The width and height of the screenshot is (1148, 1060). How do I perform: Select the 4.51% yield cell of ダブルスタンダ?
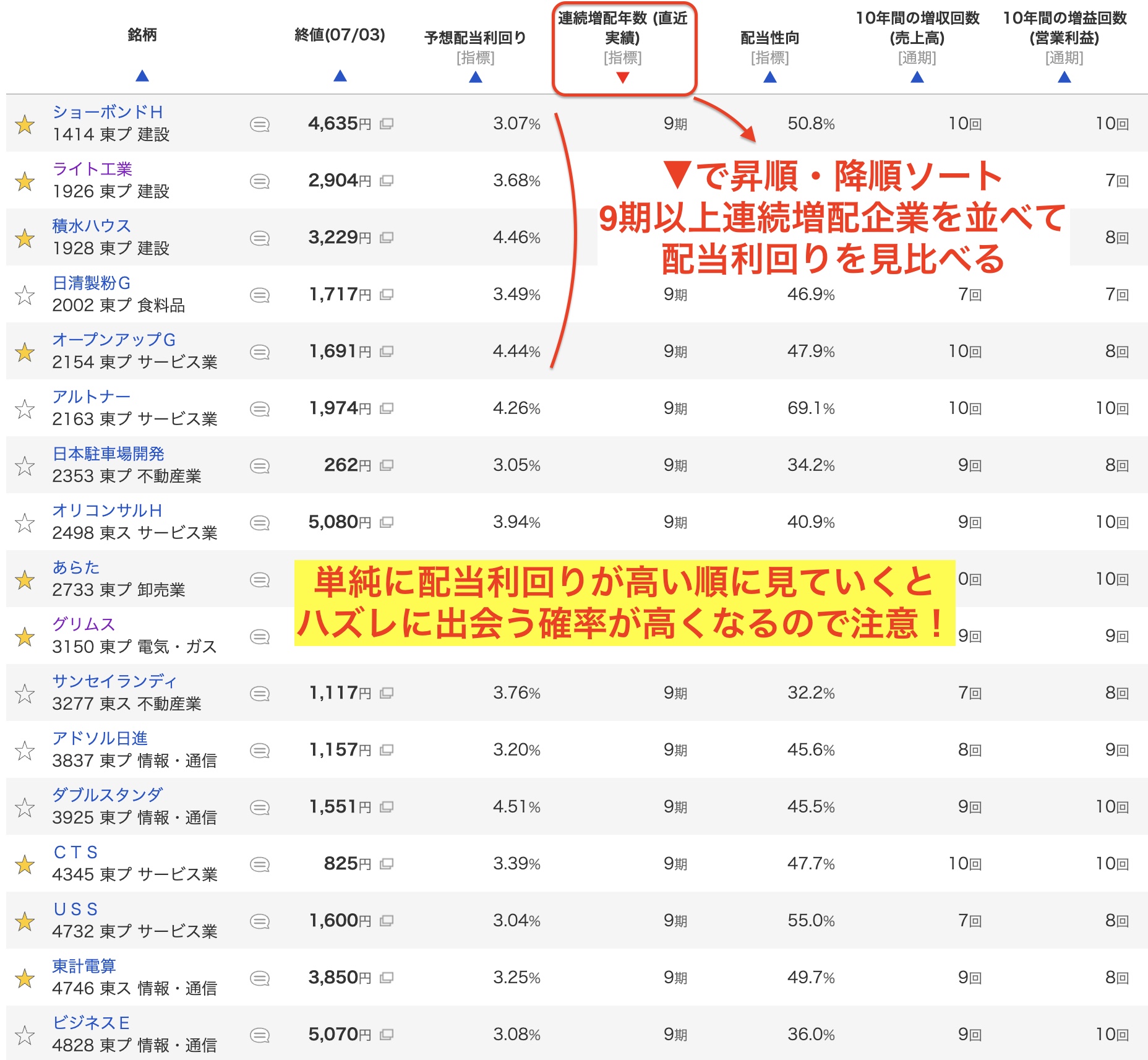[x=516, y=807]
